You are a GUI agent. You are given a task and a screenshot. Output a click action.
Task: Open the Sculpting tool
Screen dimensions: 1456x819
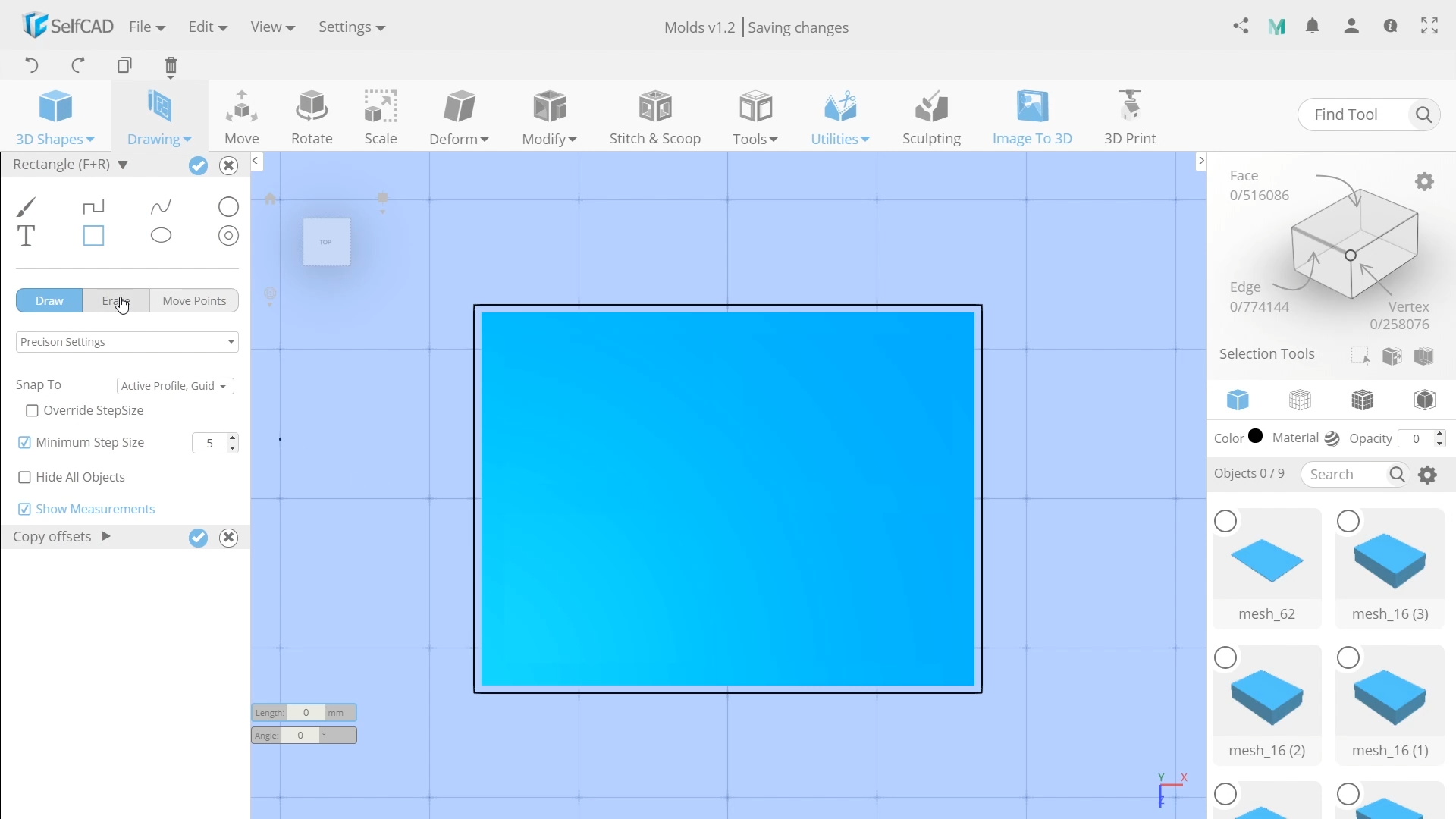pyautogui.click(x=931, y=115)
